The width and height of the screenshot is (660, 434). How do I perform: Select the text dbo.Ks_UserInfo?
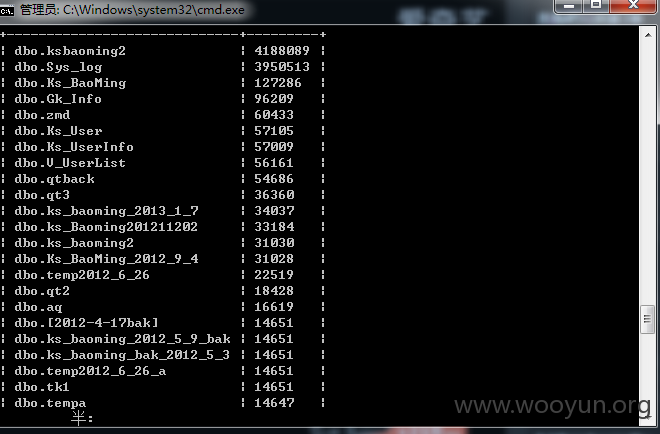pyautogui.click(x=74, y=147)
